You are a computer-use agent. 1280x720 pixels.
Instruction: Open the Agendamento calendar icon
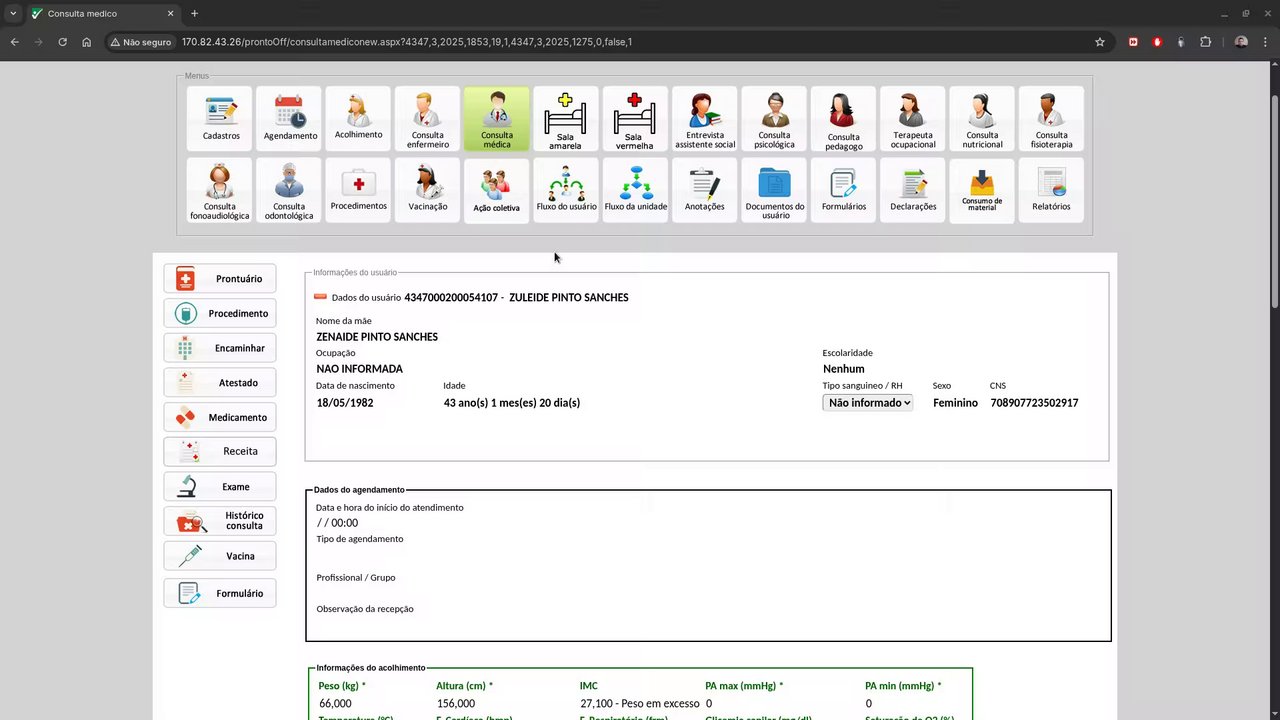pos(290,119)
